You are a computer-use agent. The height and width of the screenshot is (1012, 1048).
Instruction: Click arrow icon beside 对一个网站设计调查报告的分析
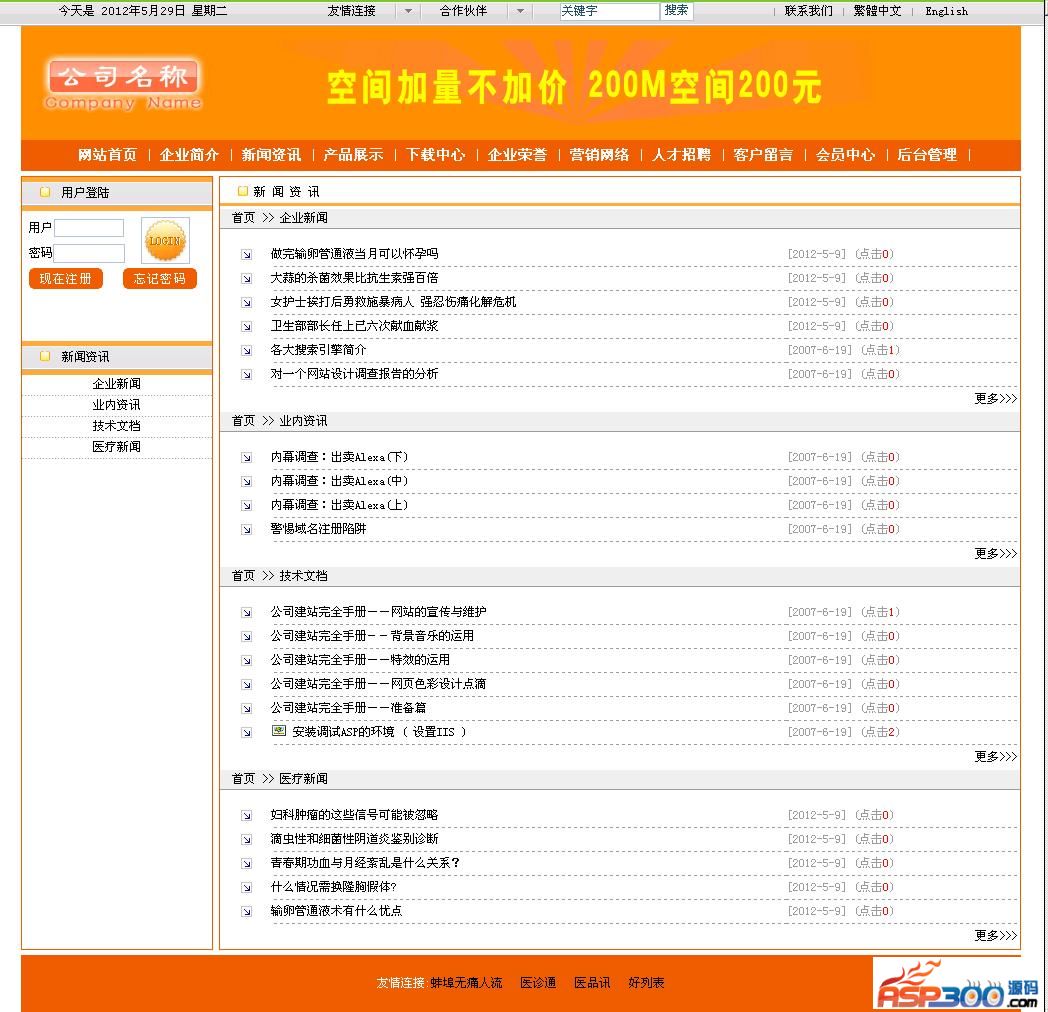247,375
